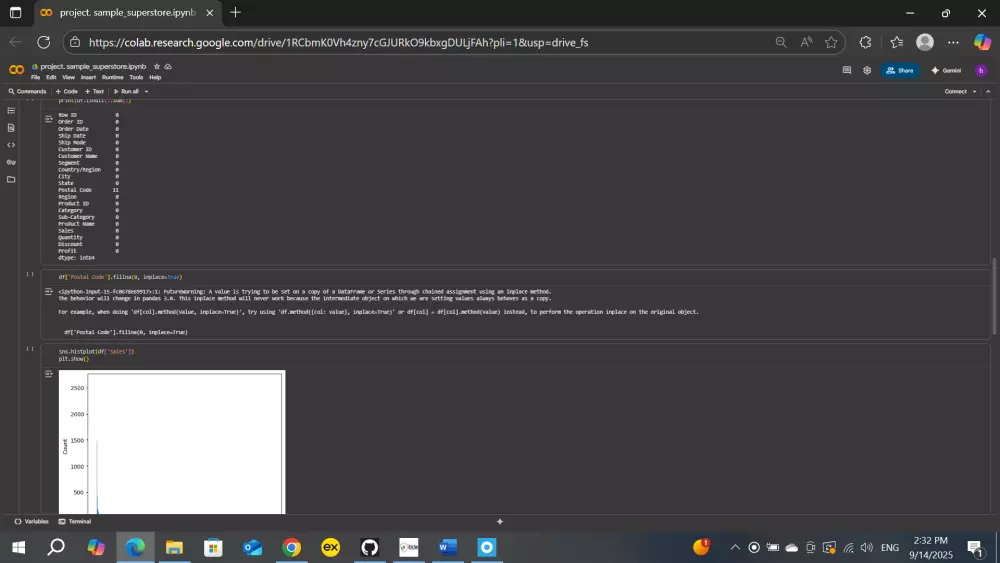1000x563 pixels.
Task: Collapse the header with chevron up
Action: pyautogui.click(x=989, y=91)
